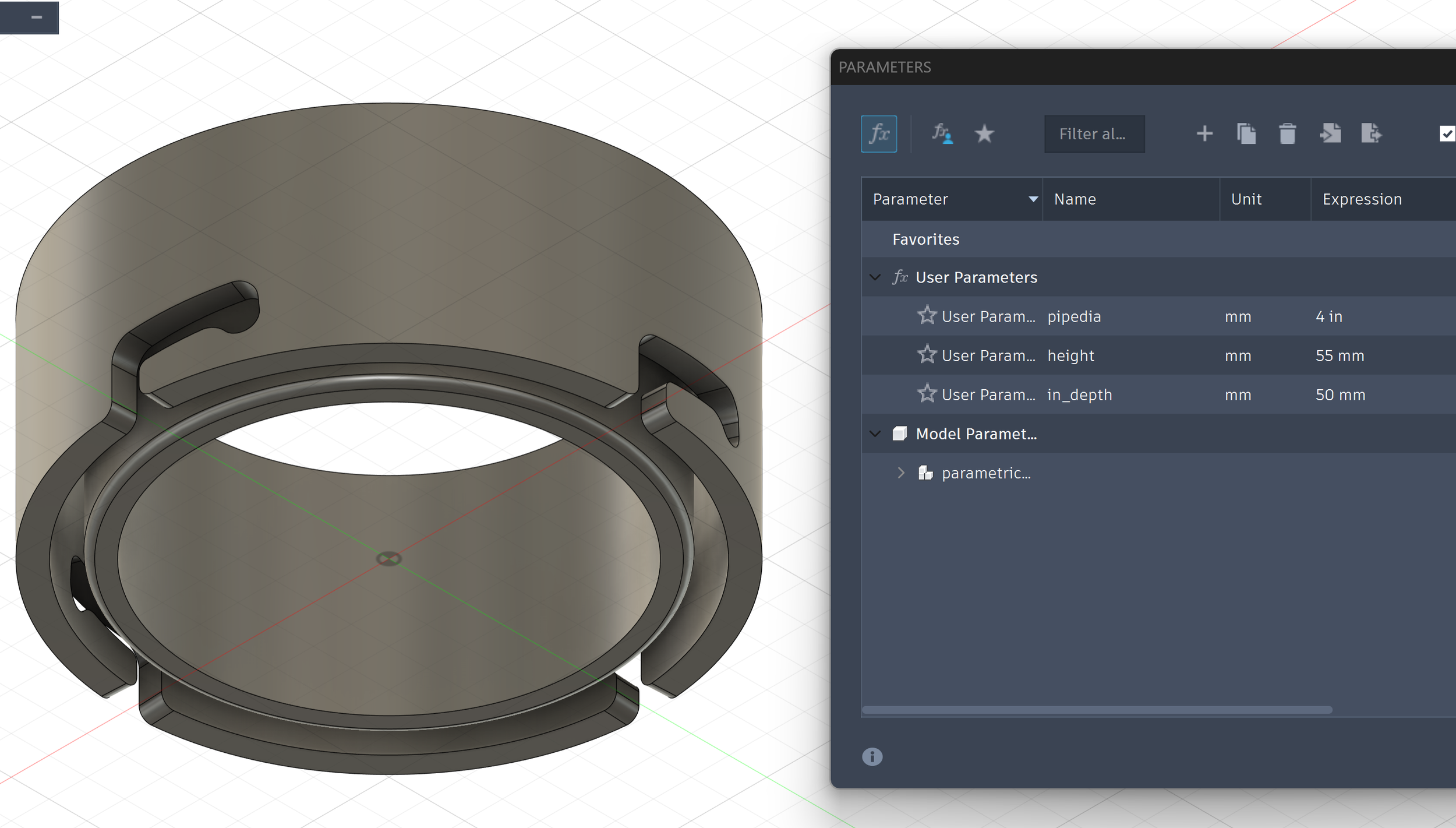Click the horizontal scrollbar in parameters table

(1097, 710)
